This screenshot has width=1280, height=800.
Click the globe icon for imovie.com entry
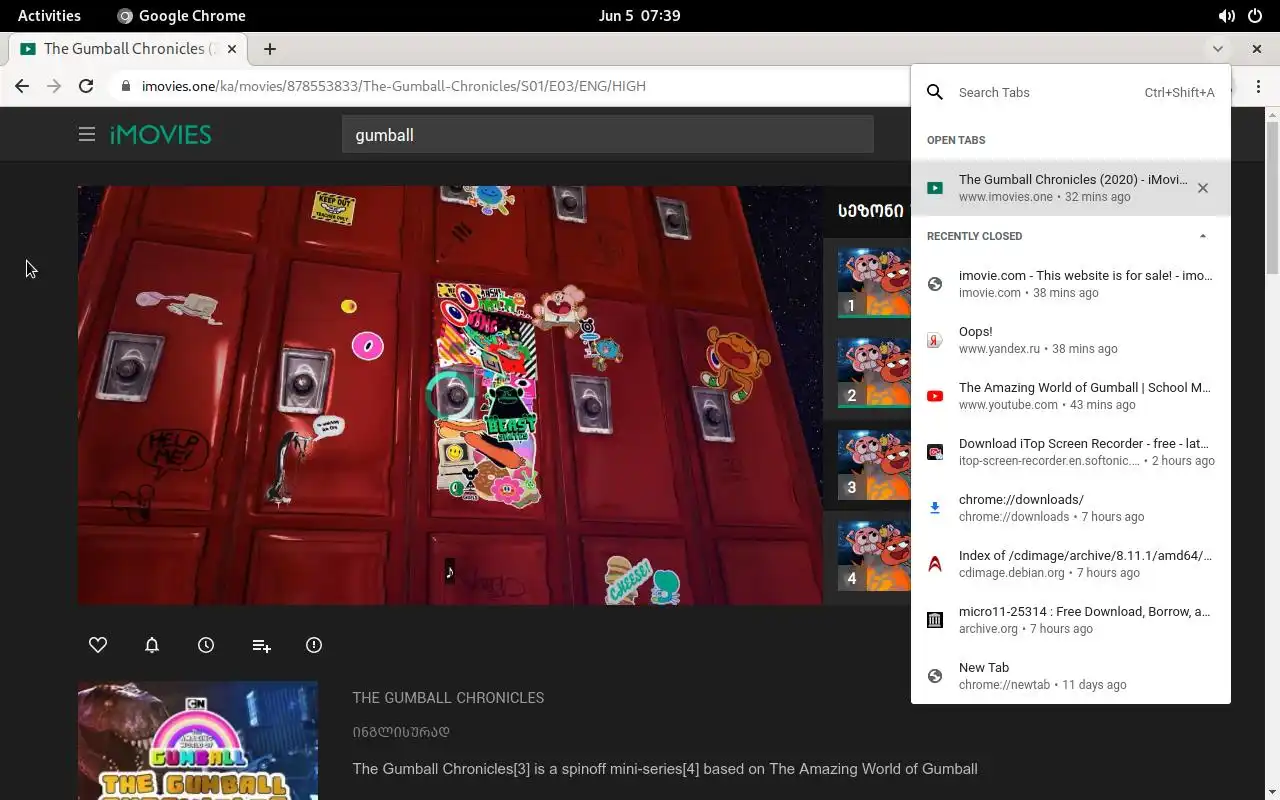click(x=935, y=284)
